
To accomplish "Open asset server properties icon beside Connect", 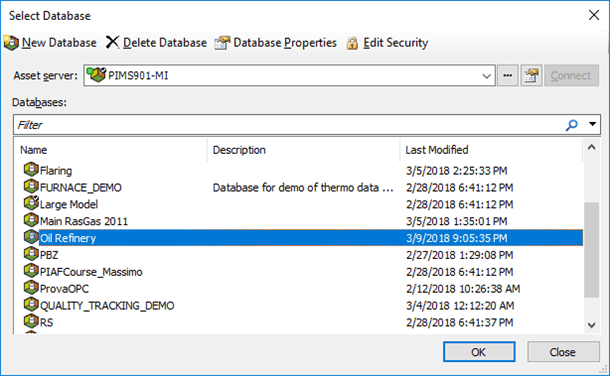I will click(x=531, y=75).
